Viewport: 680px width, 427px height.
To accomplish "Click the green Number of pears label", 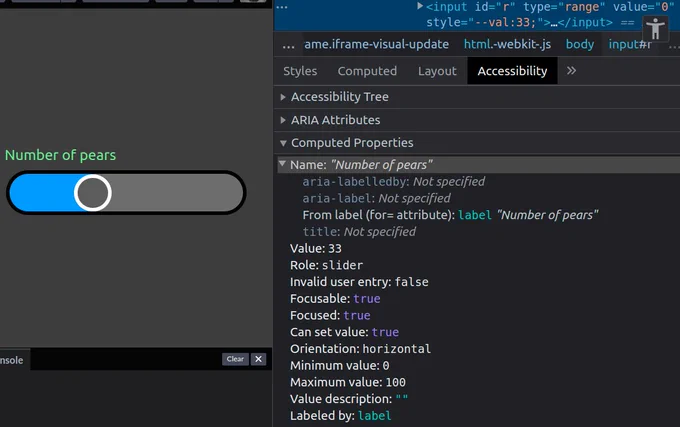I will click(60, 155).
